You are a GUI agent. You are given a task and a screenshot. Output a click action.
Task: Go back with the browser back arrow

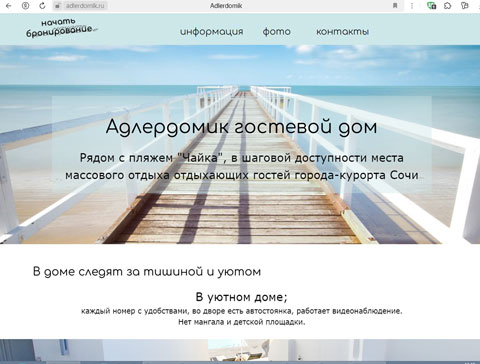click(x=8, y=6)
